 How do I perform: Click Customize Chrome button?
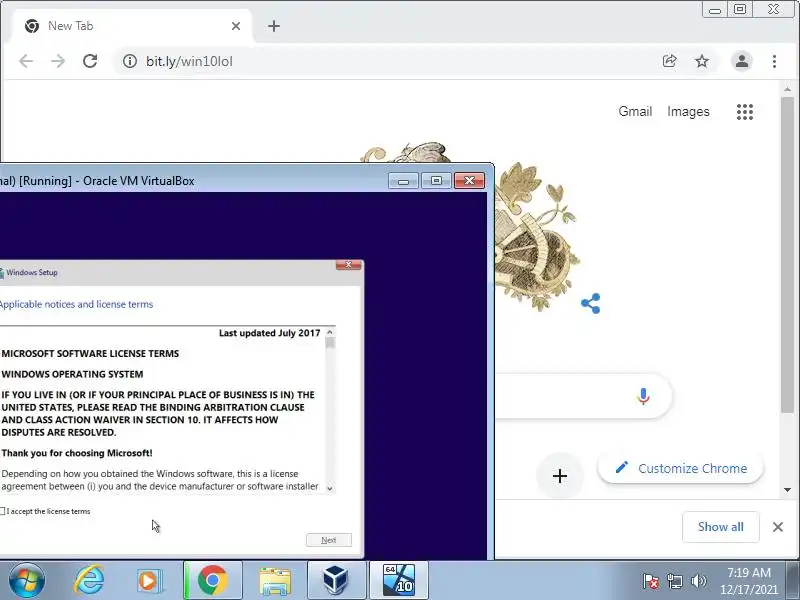(x=681, y=468)
